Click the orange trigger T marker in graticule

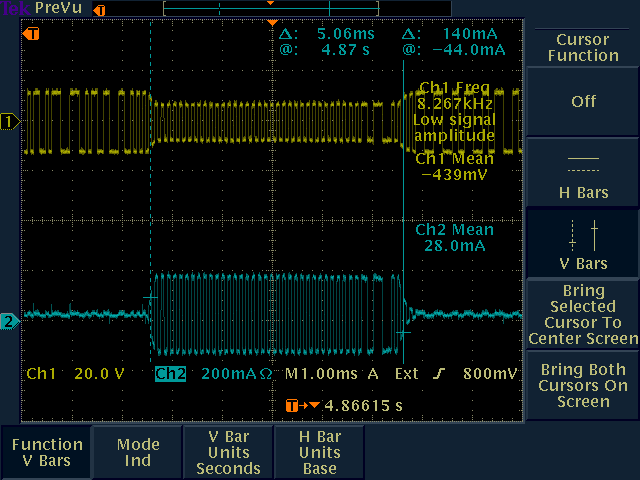coord(31,33)
